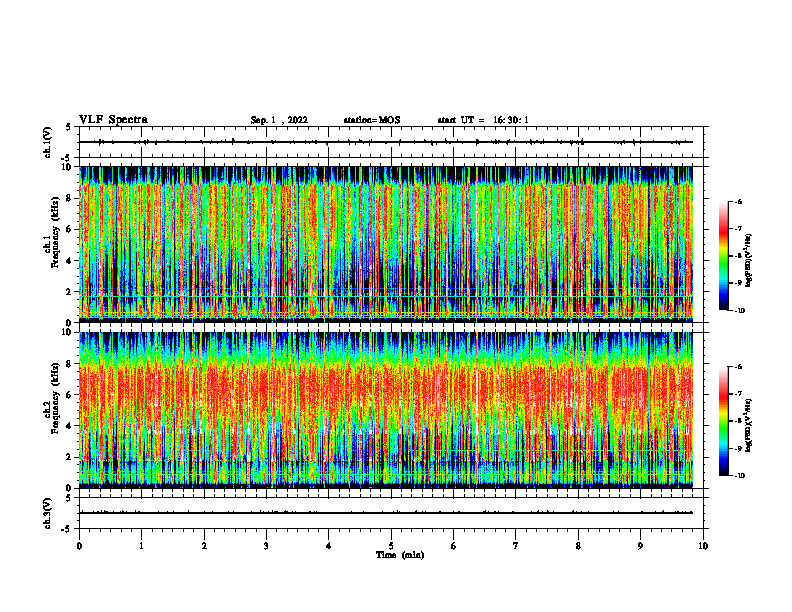Select the date text Sep. 1, 2022
The height and width of the screenshot is (612, 792).
[x=279, y=120]
